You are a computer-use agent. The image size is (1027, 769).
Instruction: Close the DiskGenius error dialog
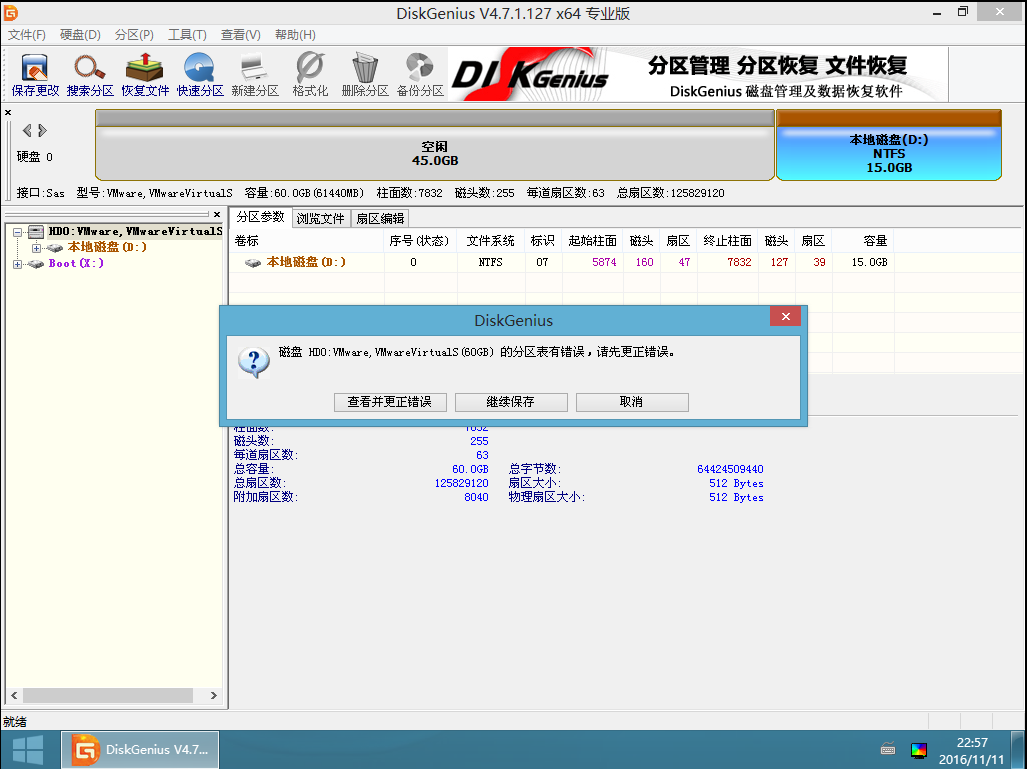tap(785, 316)
